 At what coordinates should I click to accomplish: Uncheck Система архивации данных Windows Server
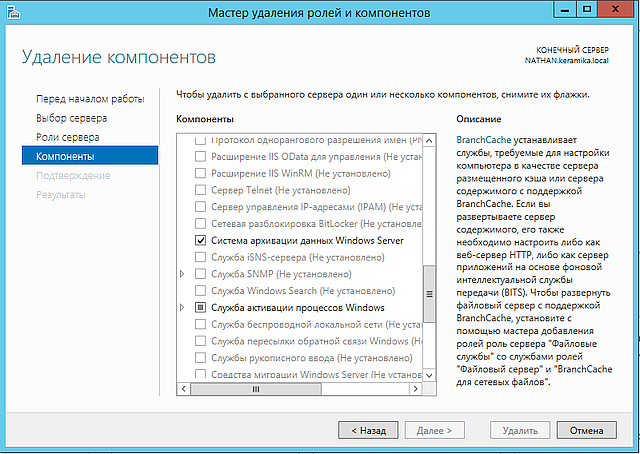[200, 240]
